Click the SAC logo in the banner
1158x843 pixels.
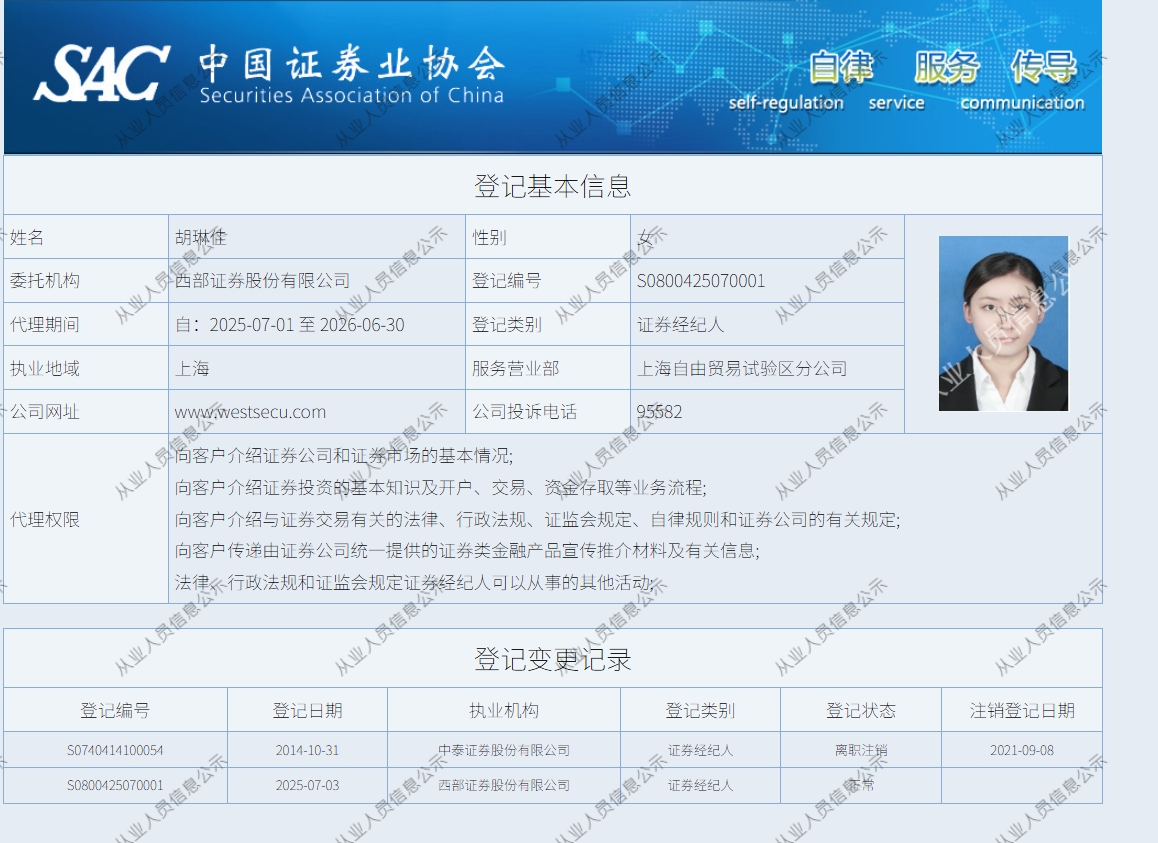[100, 73]
